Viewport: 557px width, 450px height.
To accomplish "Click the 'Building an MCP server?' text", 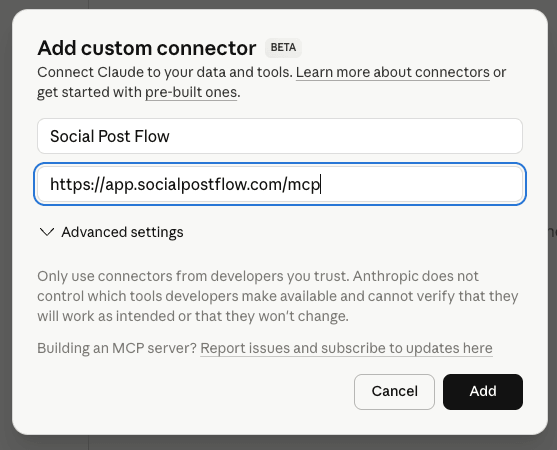I will [117, 348].
